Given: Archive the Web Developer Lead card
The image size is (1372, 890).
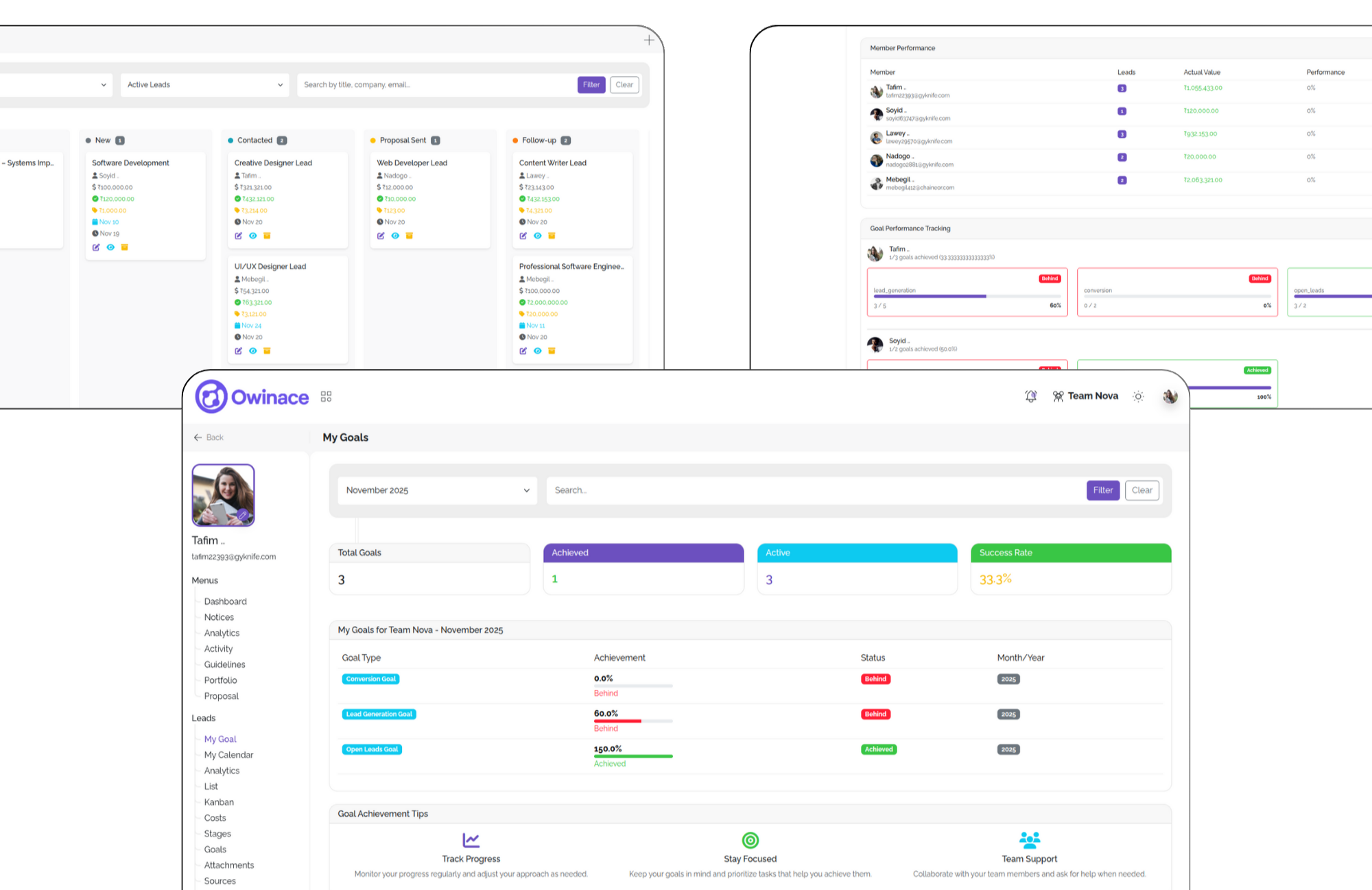Looking at the screenshot, I should [410, 236].
